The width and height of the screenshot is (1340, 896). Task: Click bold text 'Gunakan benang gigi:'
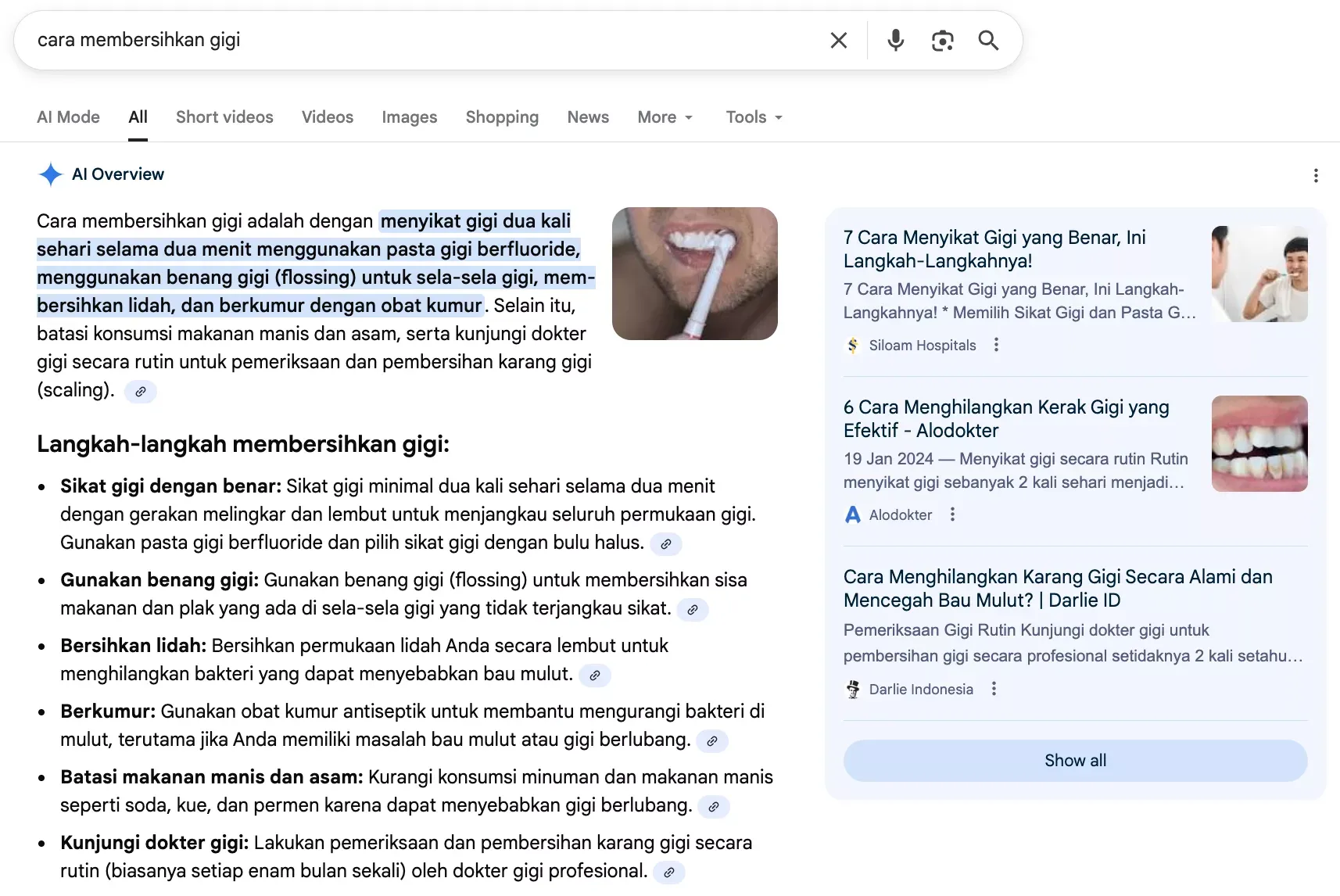tap(159, 580)
